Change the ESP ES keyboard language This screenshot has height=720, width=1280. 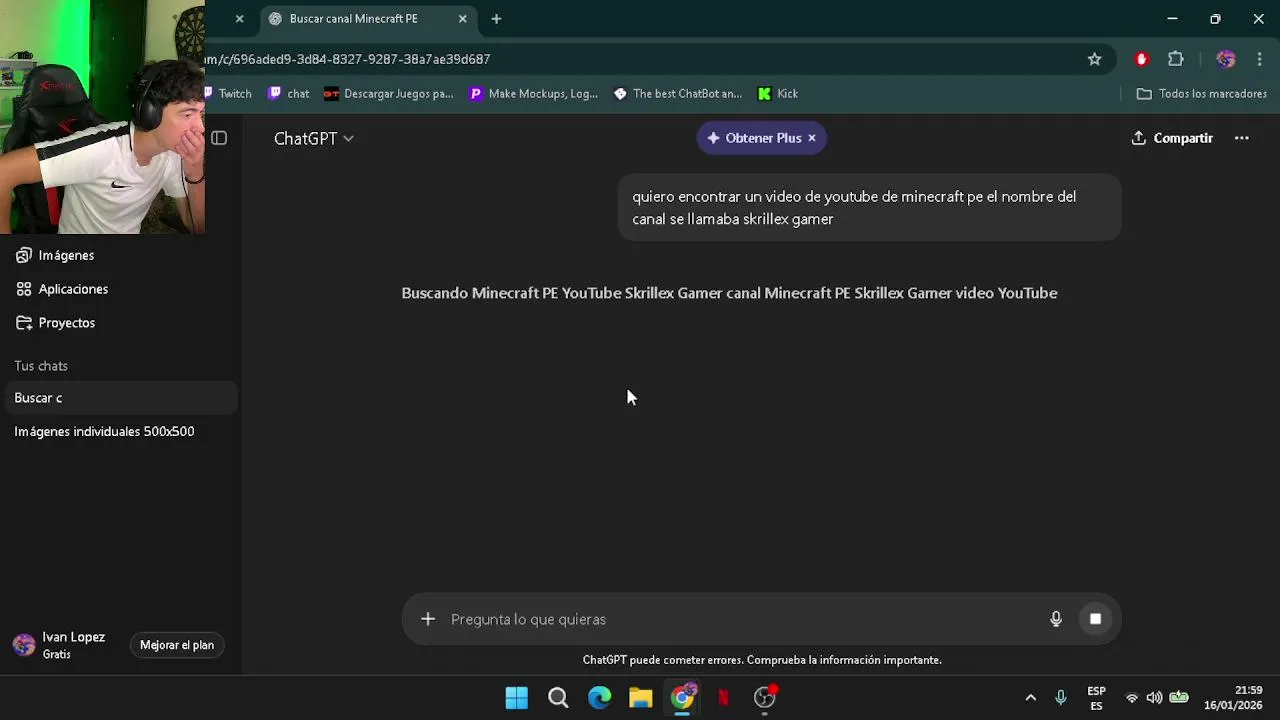pyautogui.click(x=1097, y=698)
